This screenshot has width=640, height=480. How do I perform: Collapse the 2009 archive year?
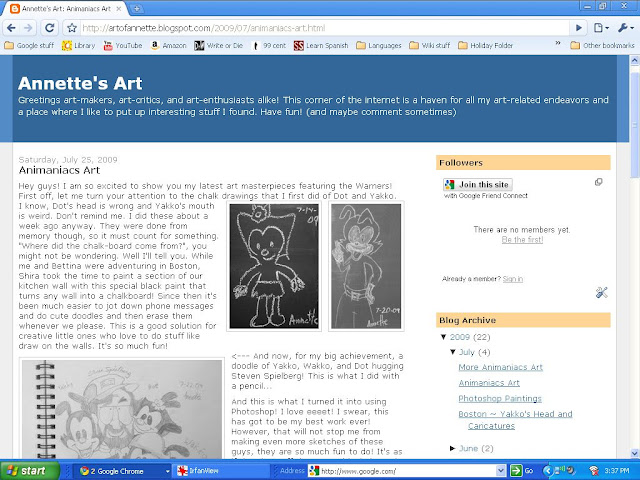(x=444, y=337)
